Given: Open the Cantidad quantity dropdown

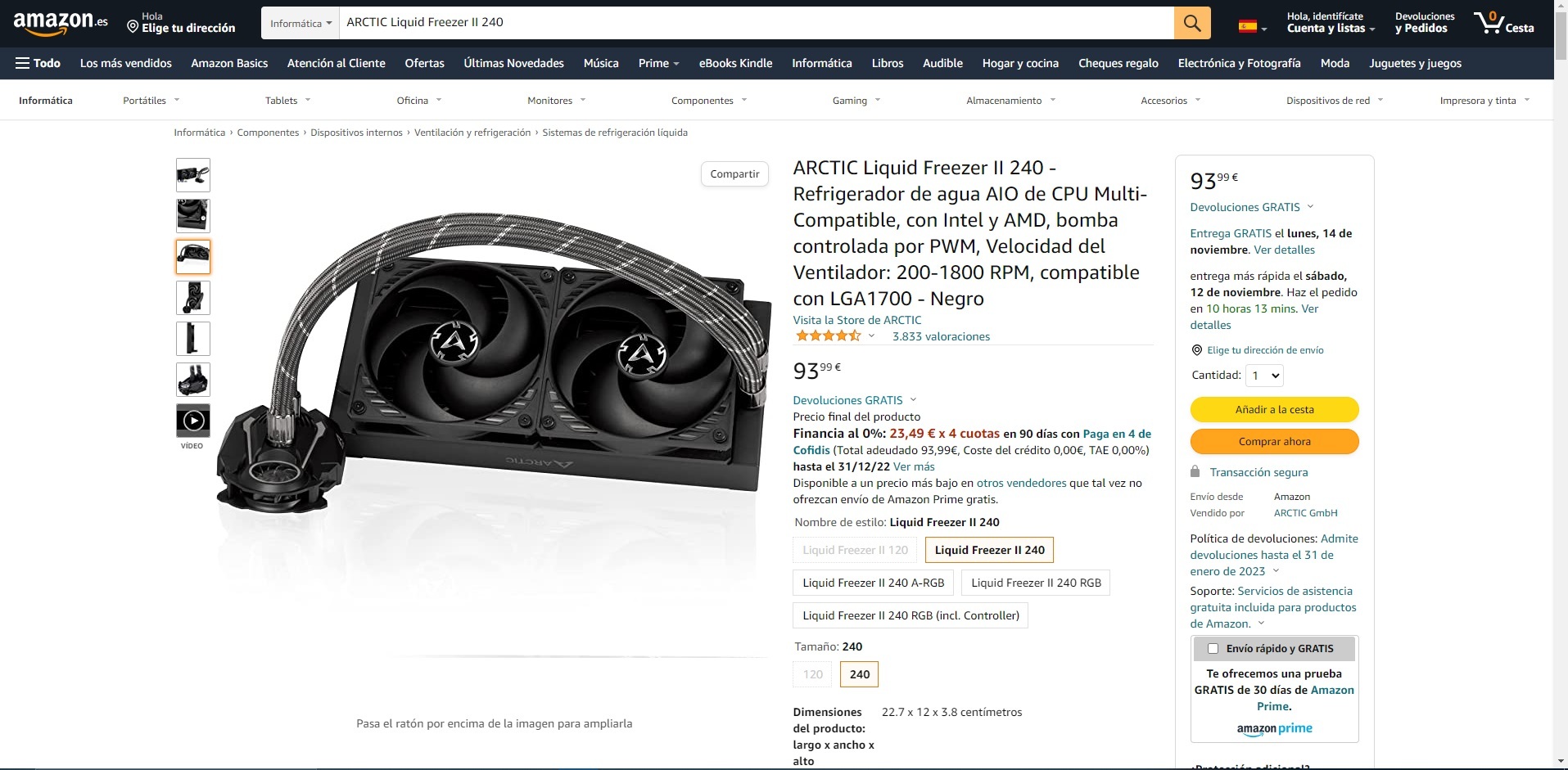Looking at the screenshot, I should [x=1263, y=376].
